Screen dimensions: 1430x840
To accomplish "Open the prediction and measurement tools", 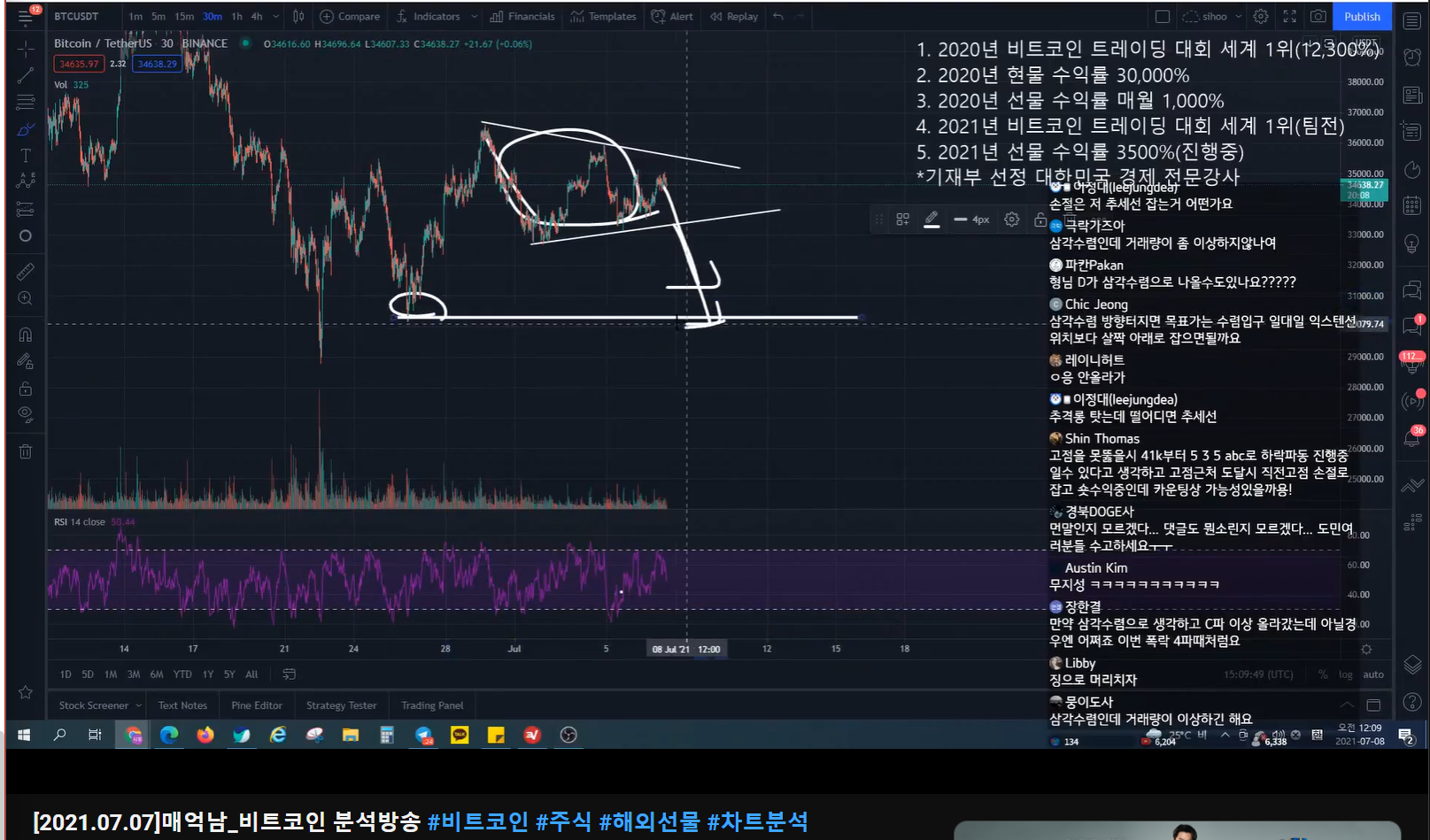I will coord(26,209).
